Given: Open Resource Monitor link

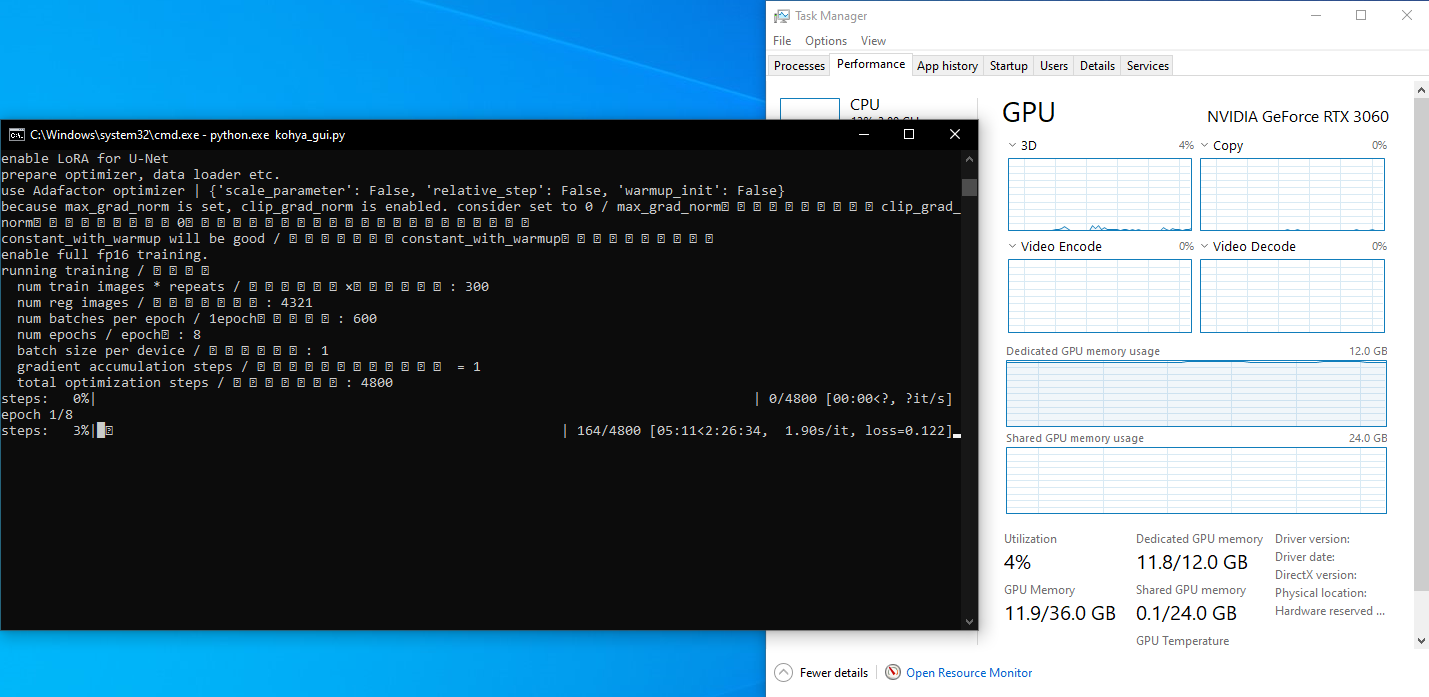Looking at the screenshot, I should pyautogui.click(x=969, y=673).
